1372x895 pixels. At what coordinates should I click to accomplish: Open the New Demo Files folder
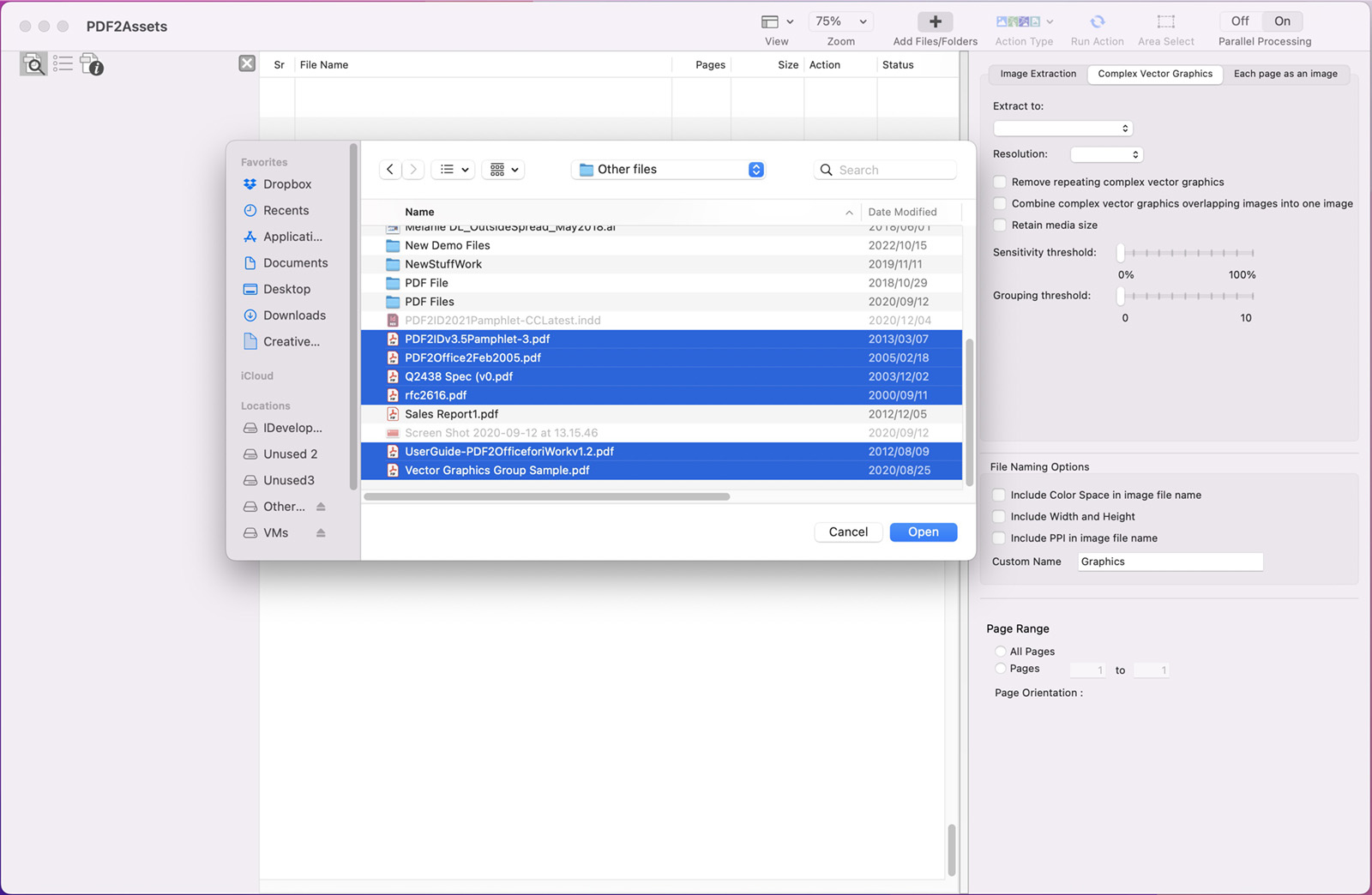(662, 245)
